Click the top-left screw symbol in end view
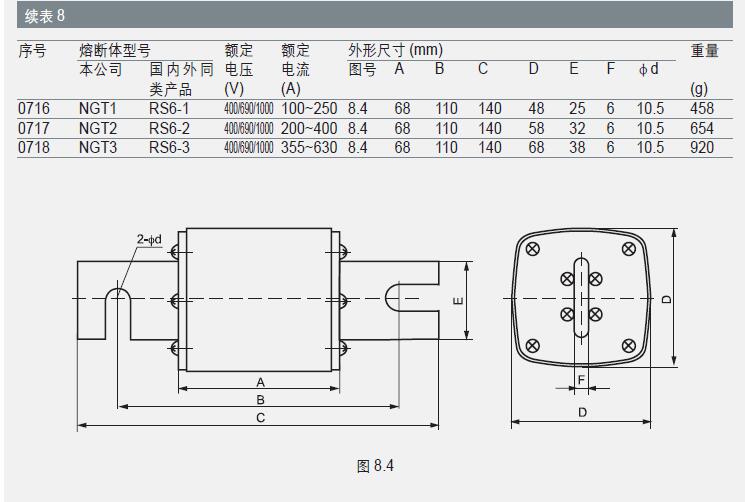 coord(532,248)
